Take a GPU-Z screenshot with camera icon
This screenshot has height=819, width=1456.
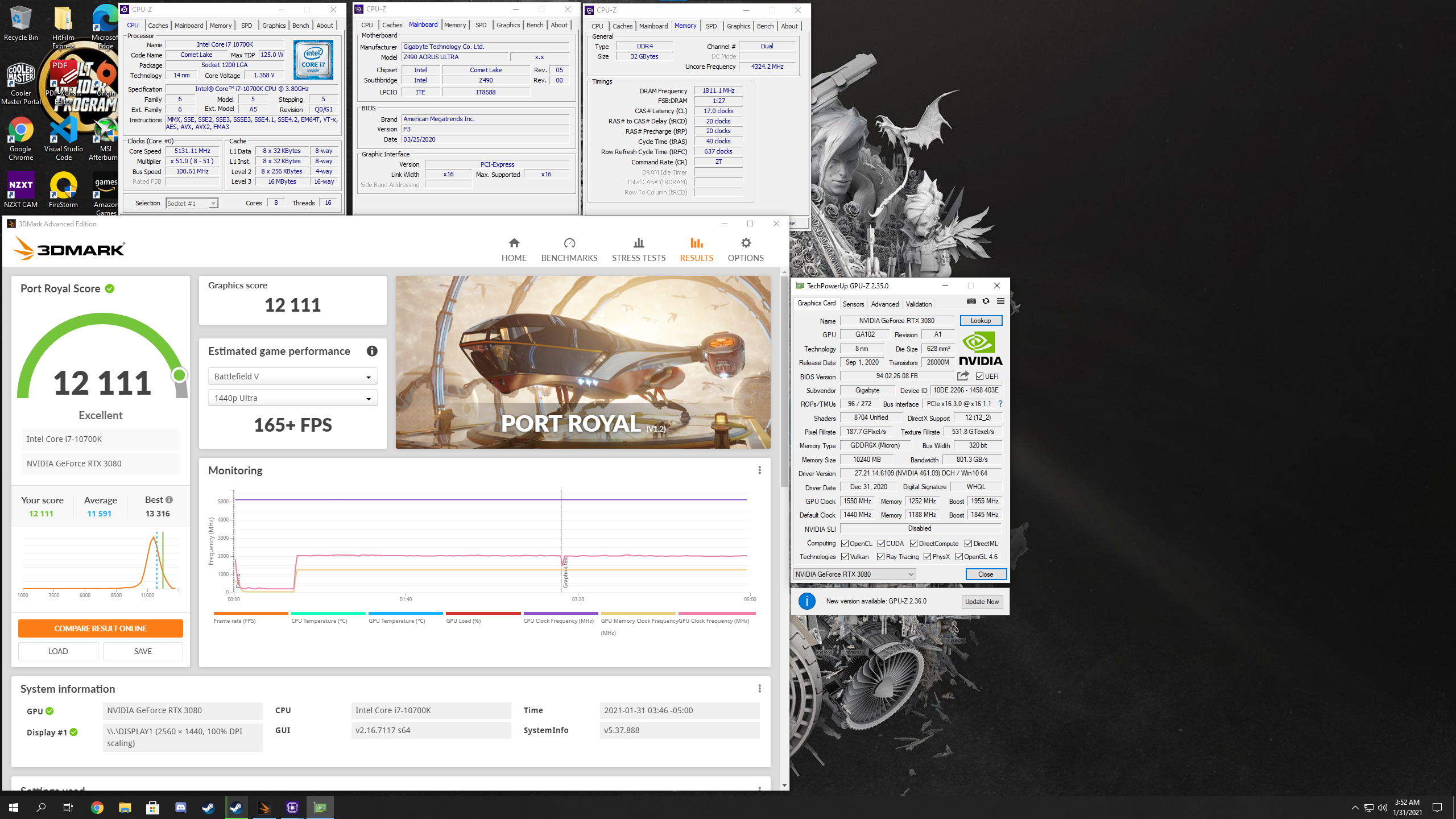tap(971, 301)
